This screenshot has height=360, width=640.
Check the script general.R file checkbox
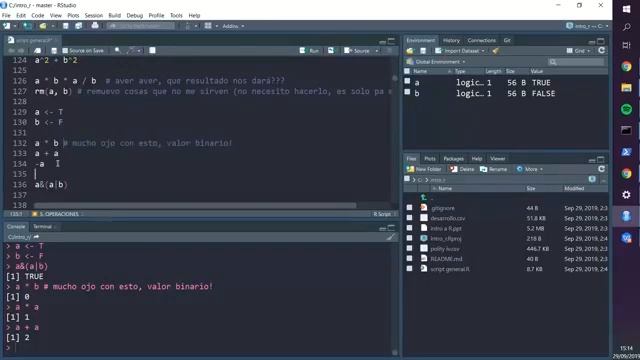click(409, 269)
